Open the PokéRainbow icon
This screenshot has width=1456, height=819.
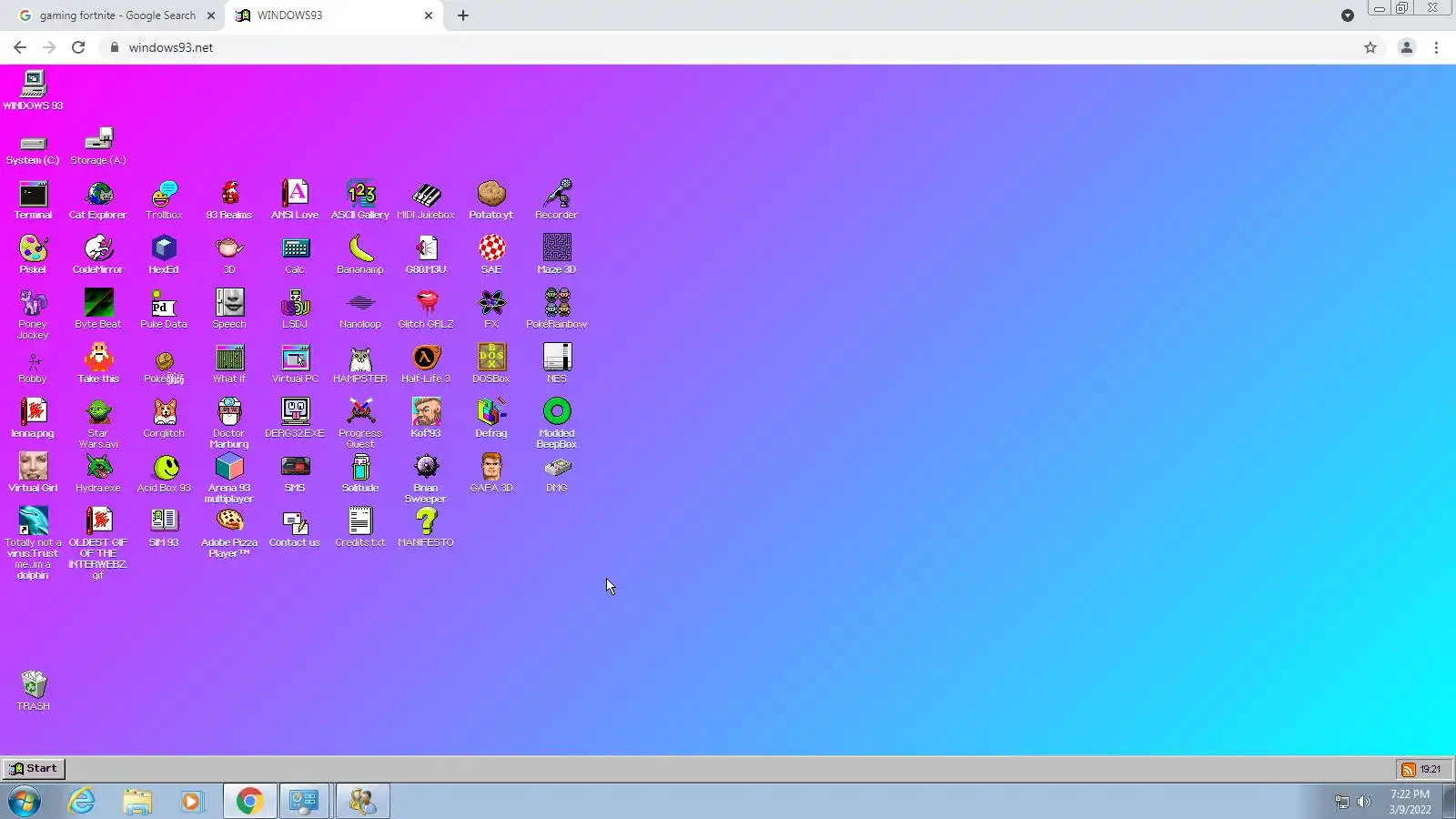[x=557, y=309]
